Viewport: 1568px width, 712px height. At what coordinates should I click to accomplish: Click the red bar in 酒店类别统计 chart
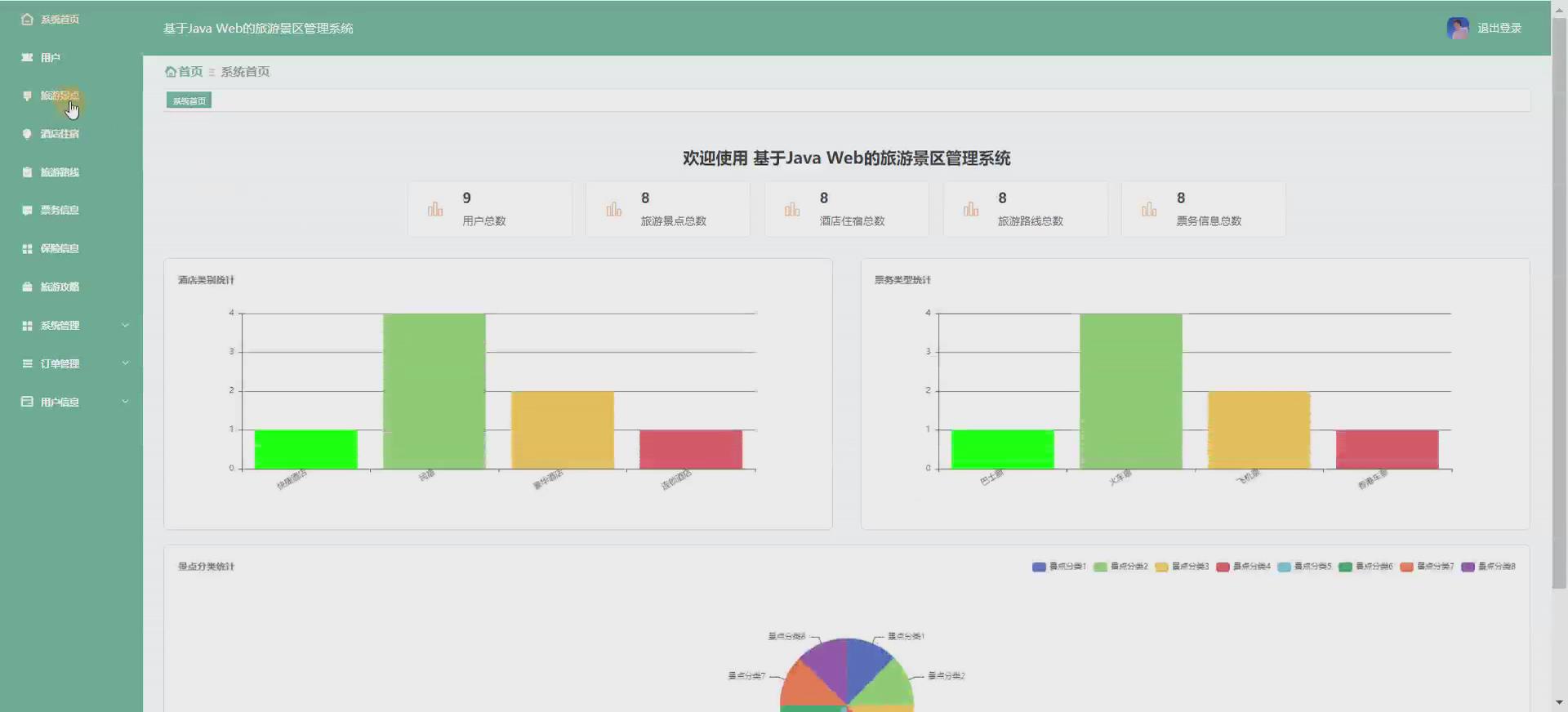[x=690, y=449]
